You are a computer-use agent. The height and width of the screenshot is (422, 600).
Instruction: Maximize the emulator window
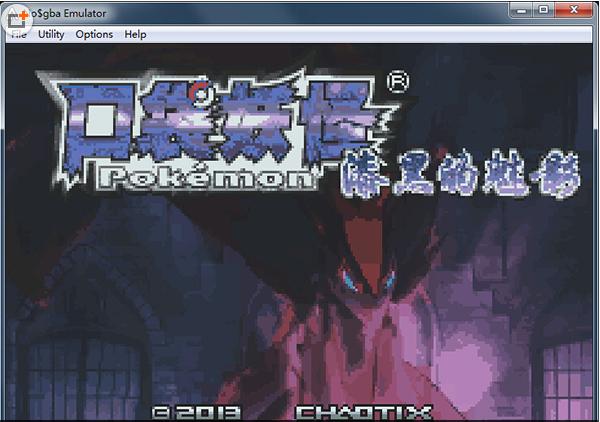click(543, 10)
